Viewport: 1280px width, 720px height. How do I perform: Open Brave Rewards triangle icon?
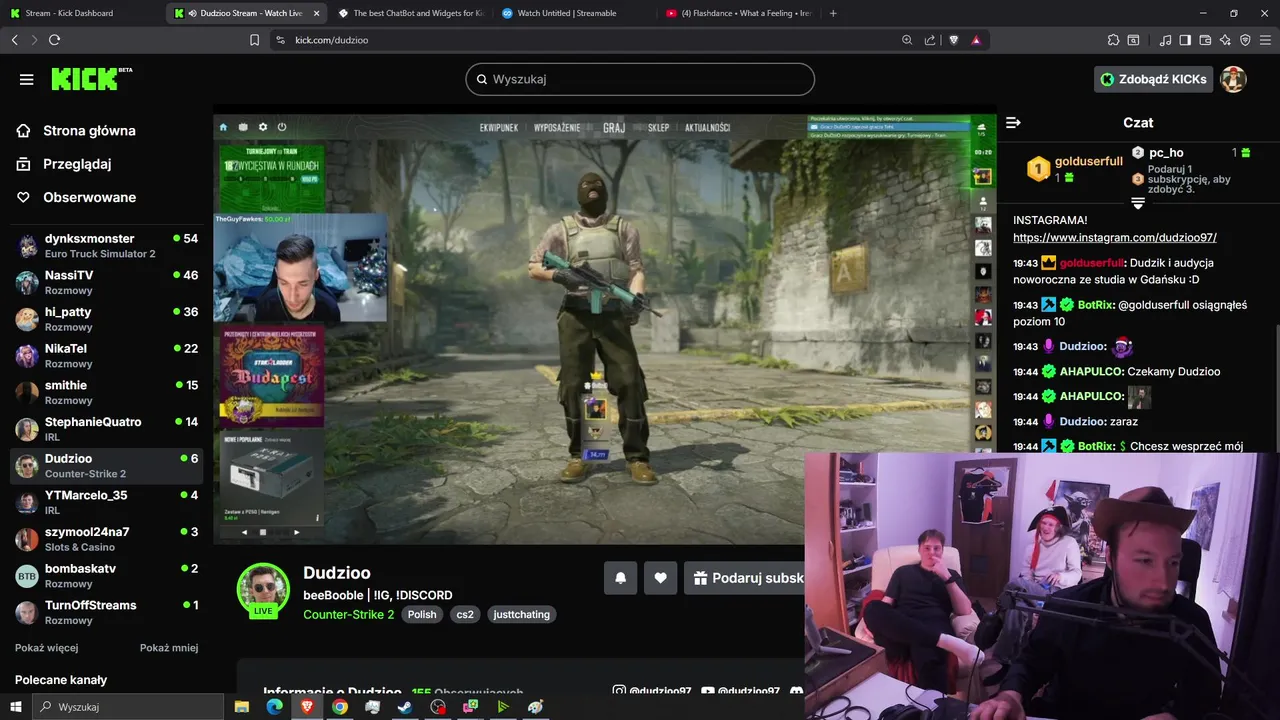[x=976, y=40]
